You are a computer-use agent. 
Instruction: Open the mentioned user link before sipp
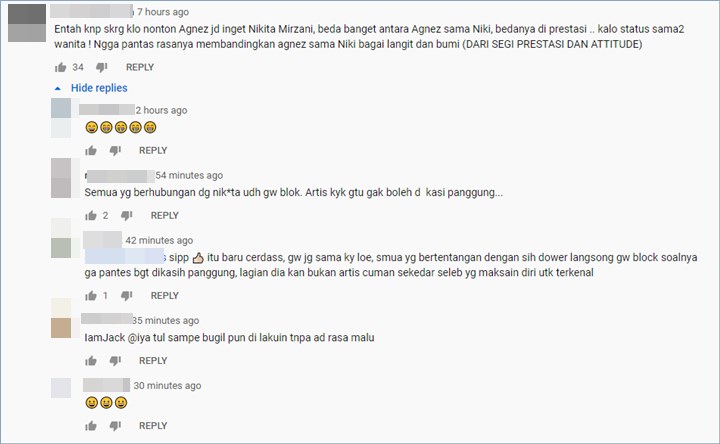click(125, 256)
